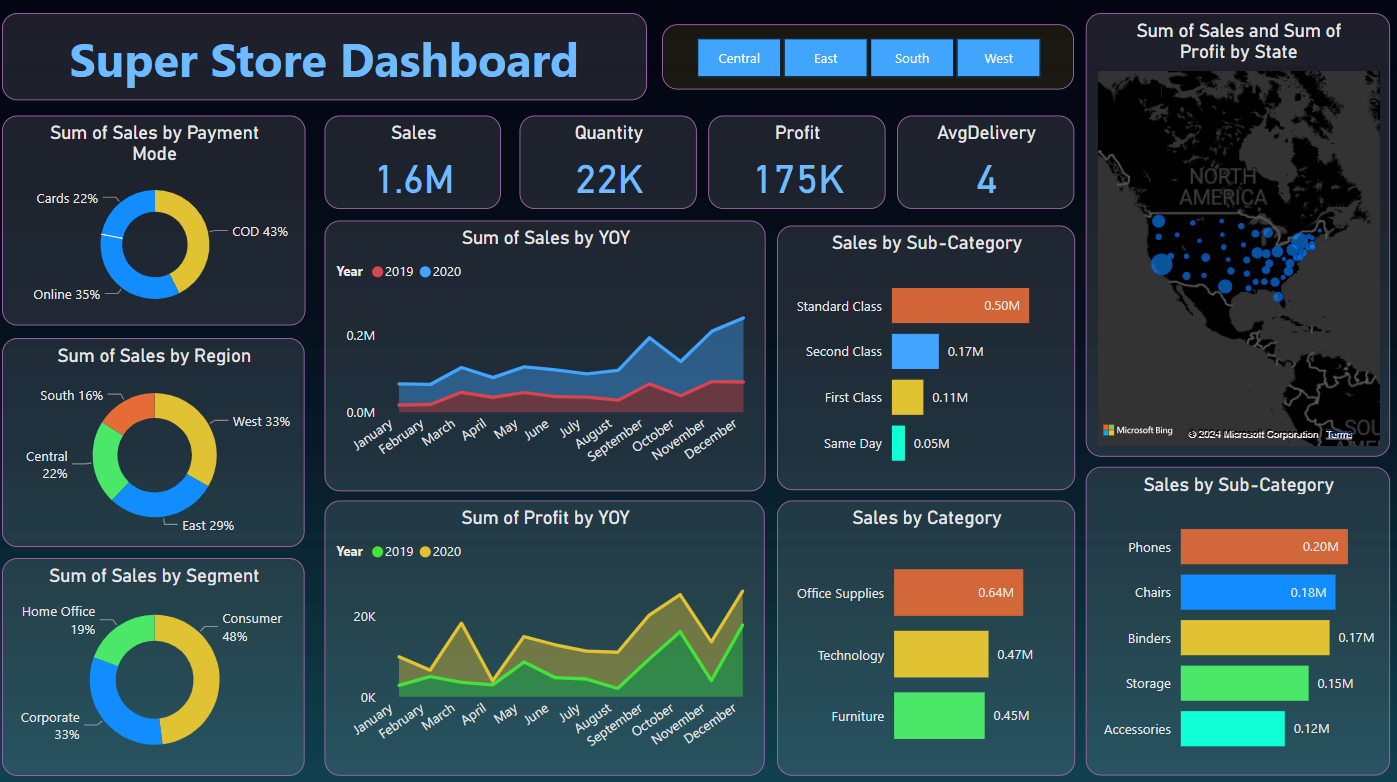This screenshot has width=1397, height=782.
Task: Click the 0.2M axis label in Sales YOY
Action: pos(361,336)
